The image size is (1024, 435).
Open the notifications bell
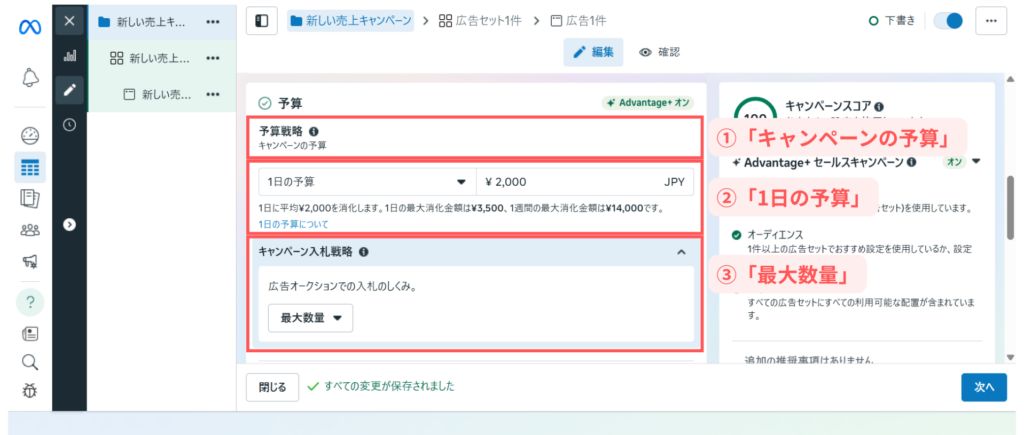[31, 78]
